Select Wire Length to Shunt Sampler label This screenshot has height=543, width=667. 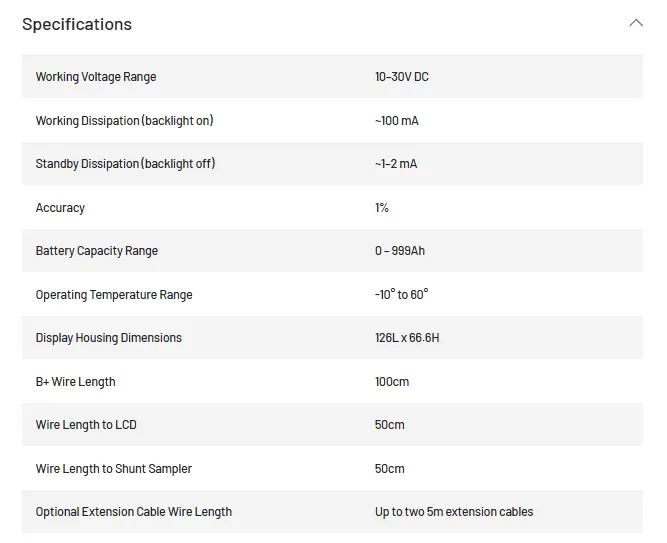tap(114, 469)
